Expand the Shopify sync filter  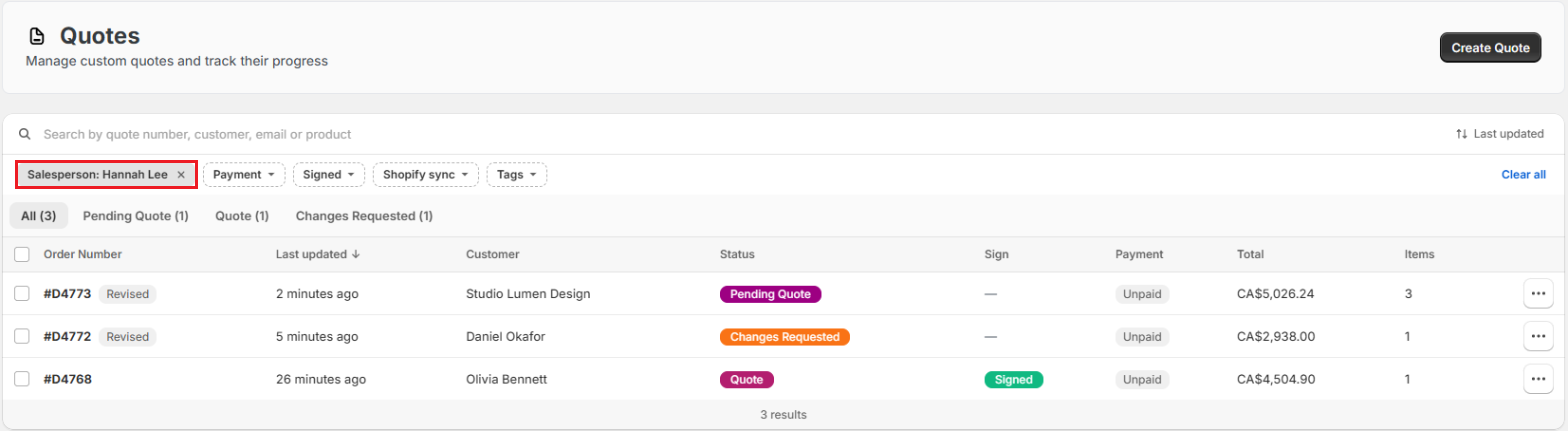point(426,175)
